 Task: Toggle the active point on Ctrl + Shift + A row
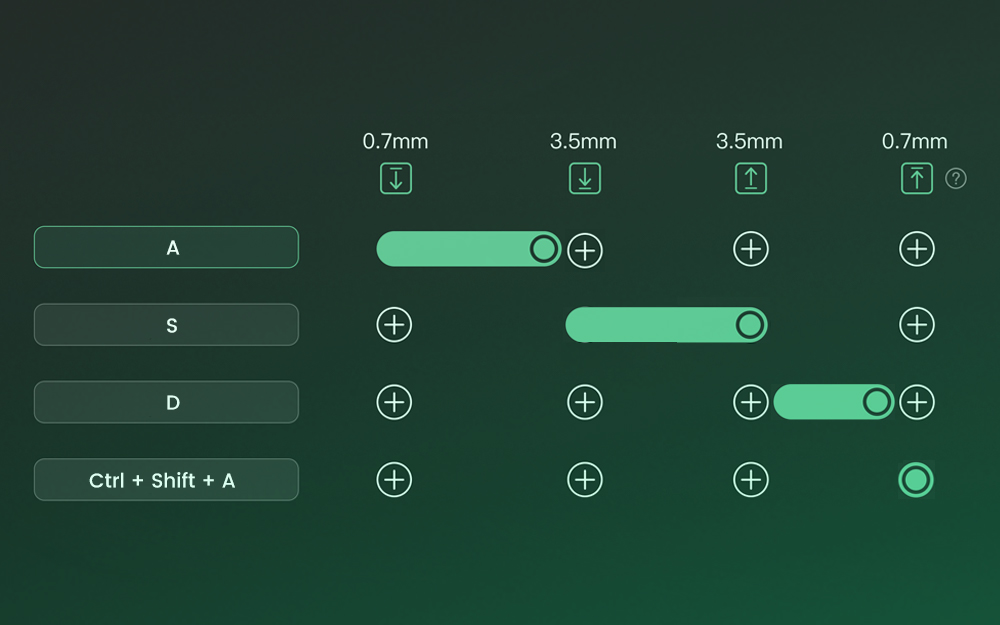point(916,480)
